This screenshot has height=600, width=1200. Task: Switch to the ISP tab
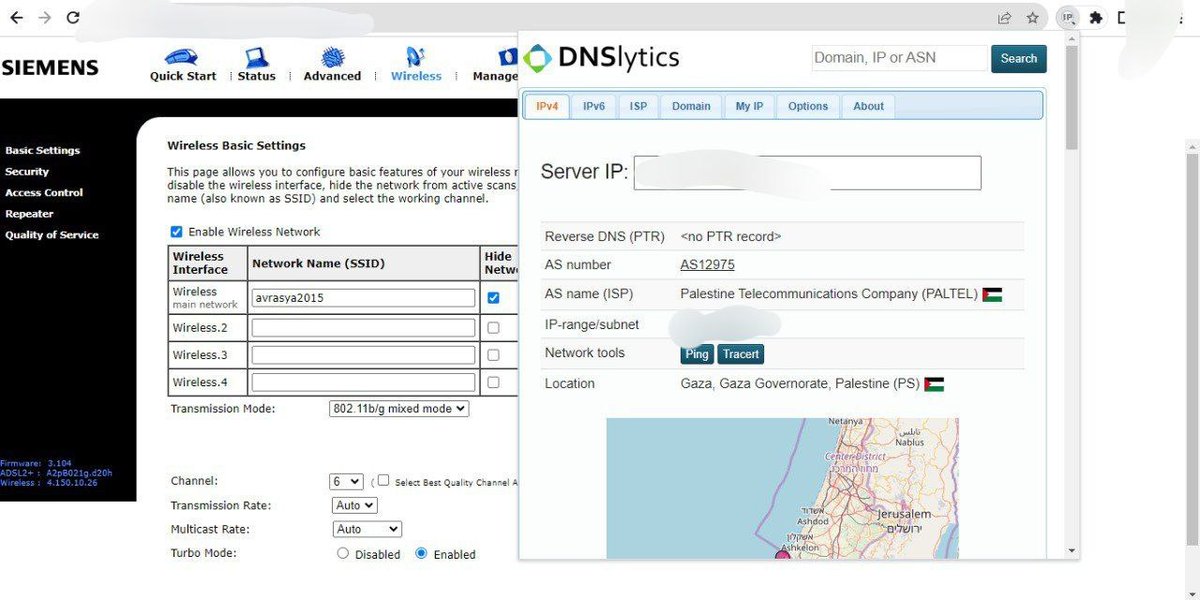coord(638,106)
